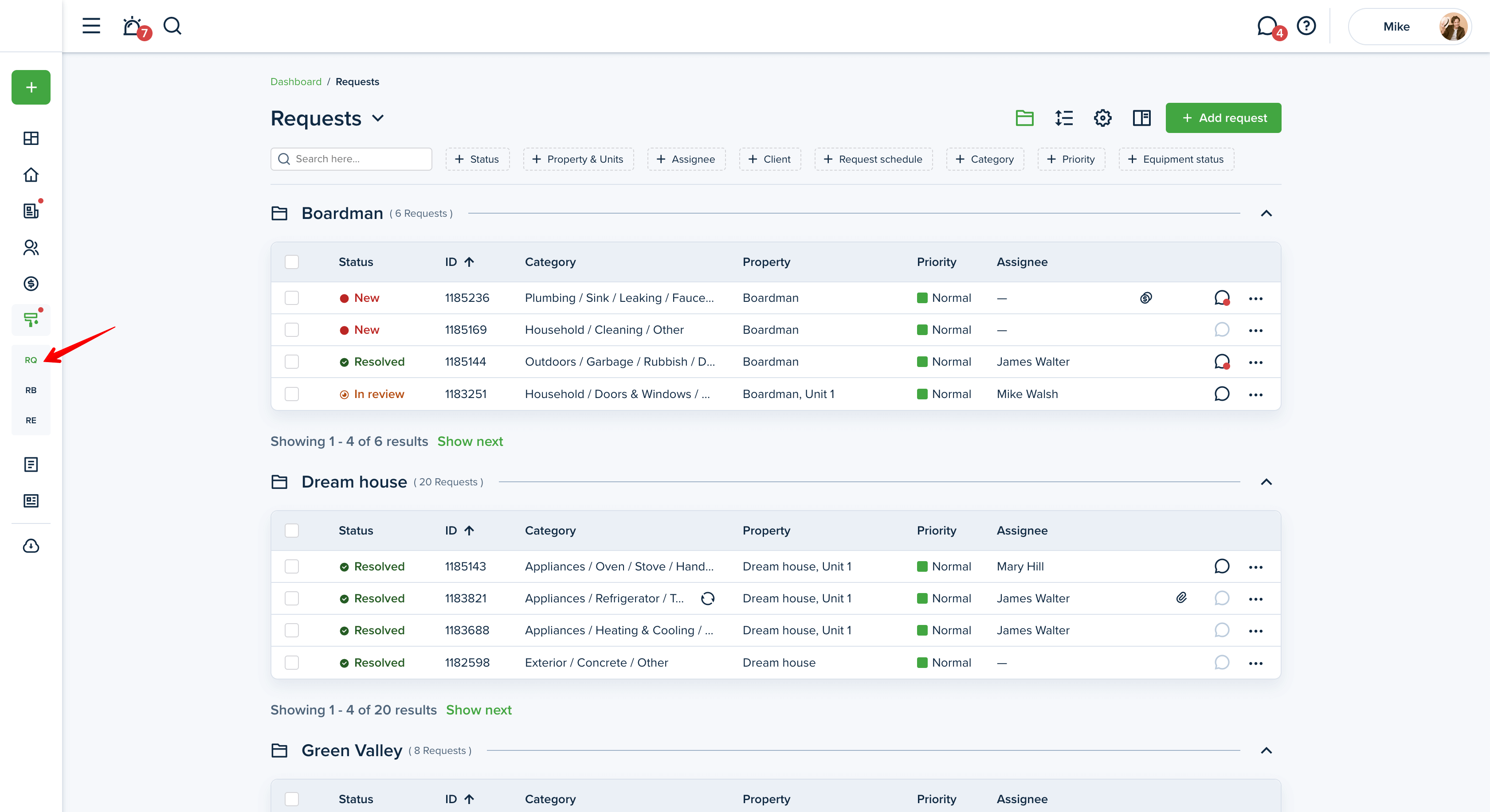Select the RB sidebar submenu item
1490x812 pixels.
point(31,390)
